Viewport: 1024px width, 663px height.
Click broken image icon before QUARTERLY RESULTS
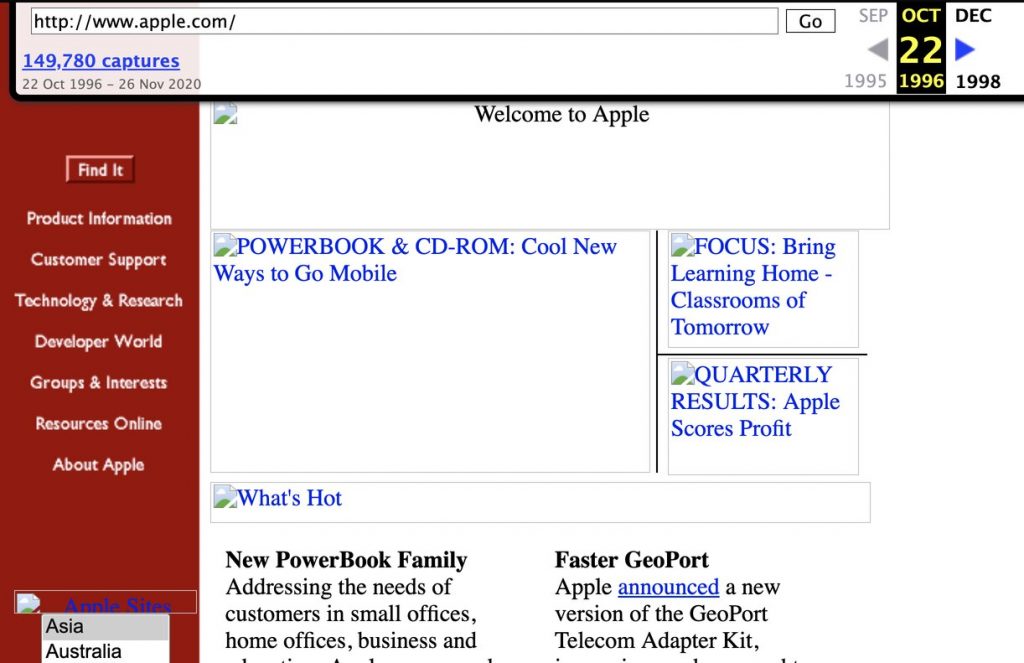pyautogui.click(x=682, y=374)
